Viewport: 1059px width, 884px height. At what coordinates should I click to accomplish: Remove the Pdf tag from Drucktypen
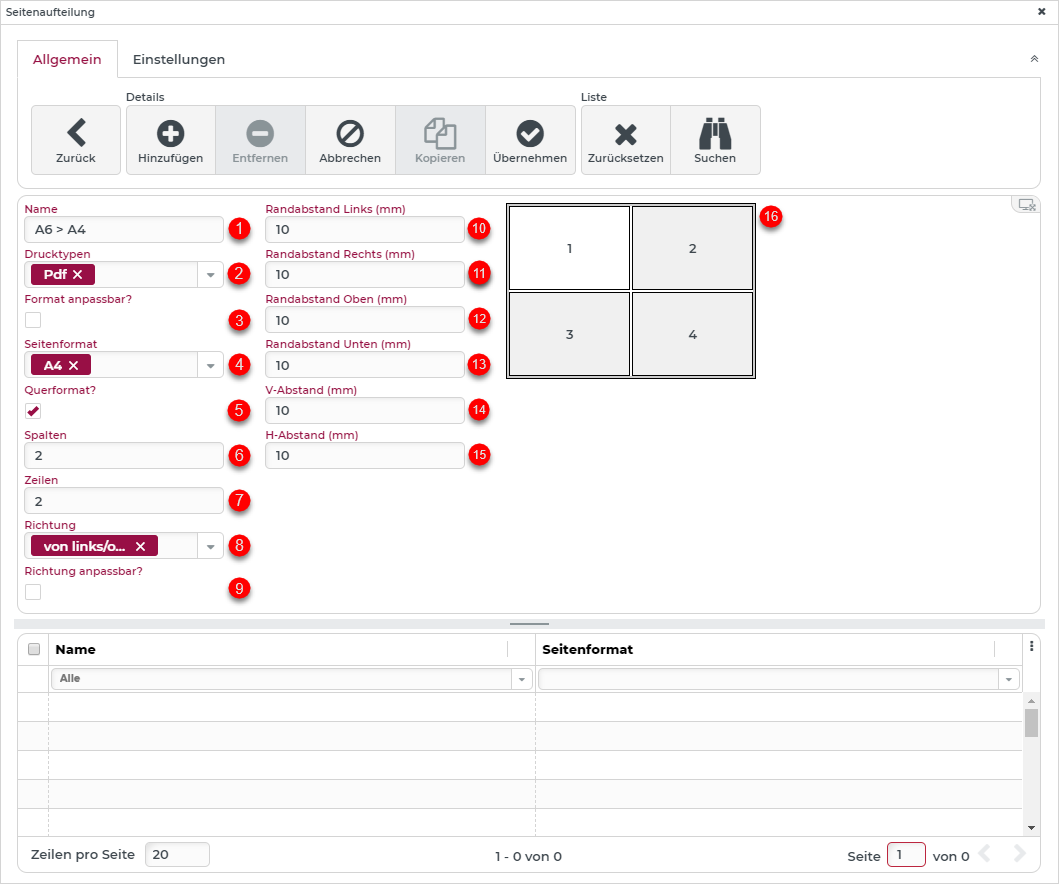coord(77,275)
